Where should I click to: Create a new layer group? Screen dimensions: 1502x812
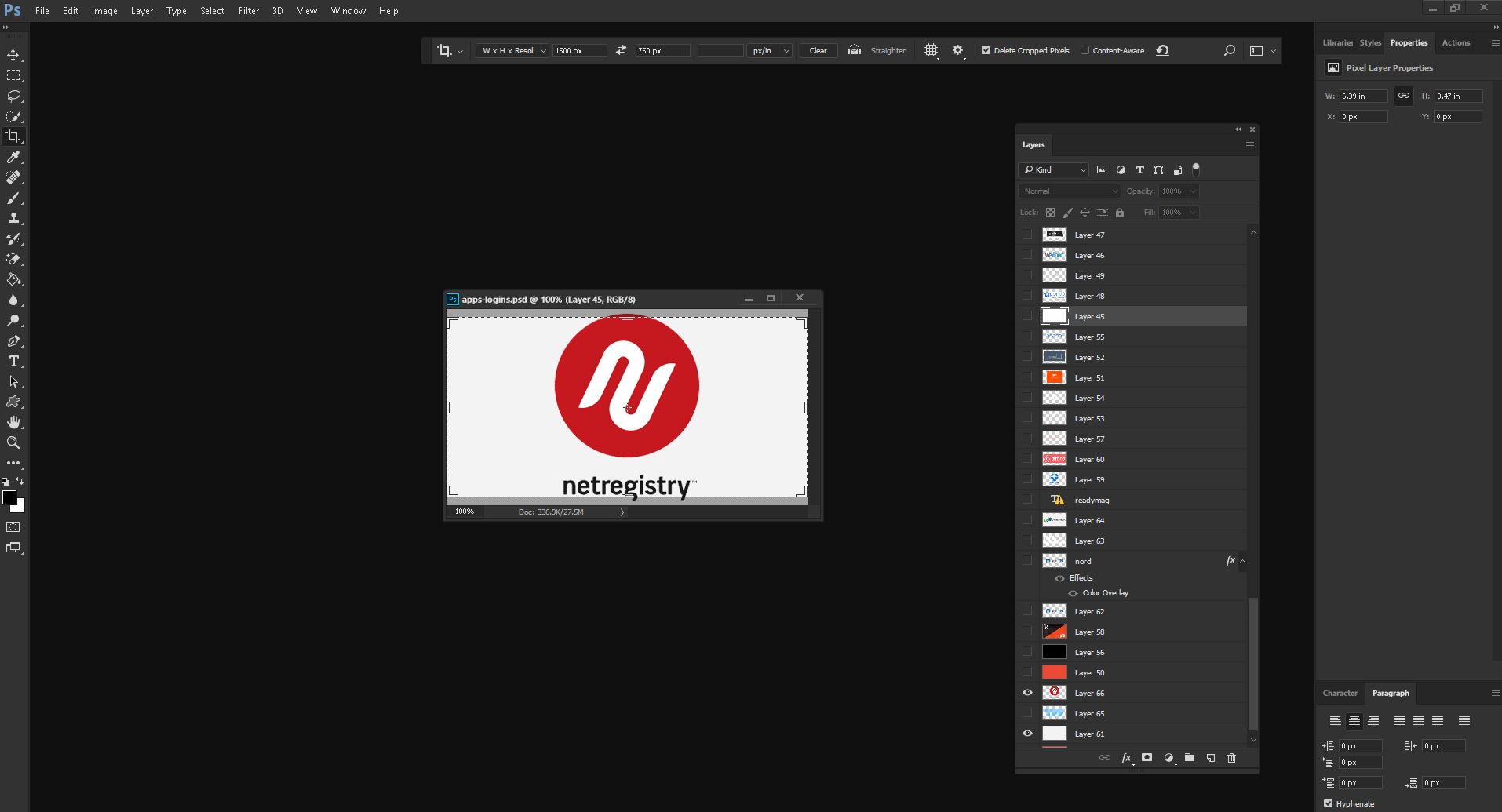pyautogui.click(x=1190, y=758)
